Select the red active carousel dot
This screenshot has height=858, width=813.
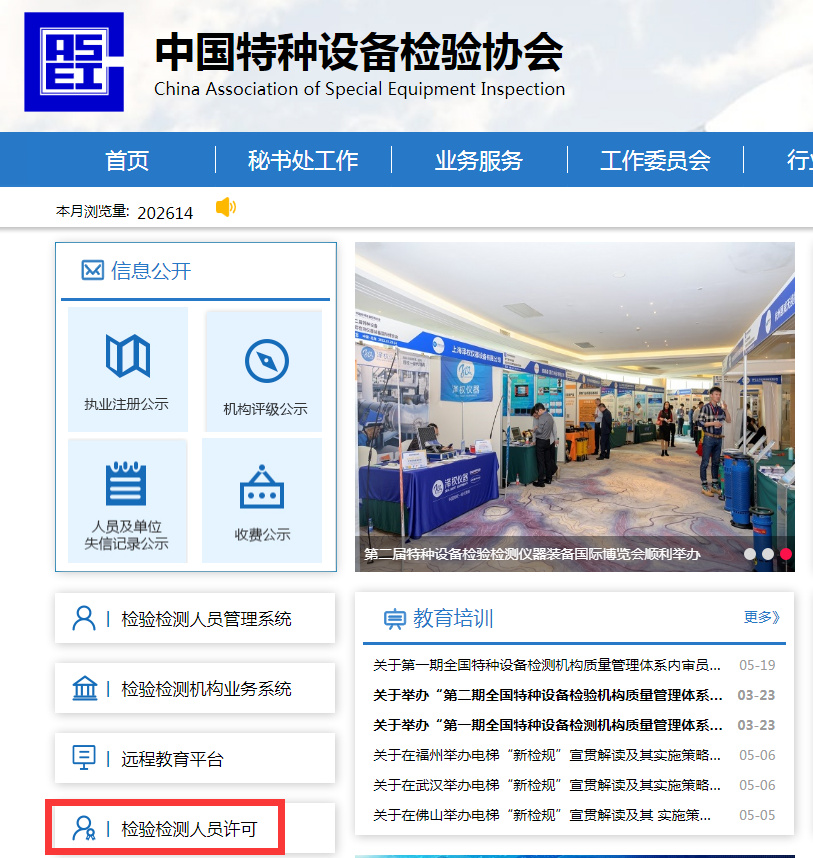click(x=786, y=553)
